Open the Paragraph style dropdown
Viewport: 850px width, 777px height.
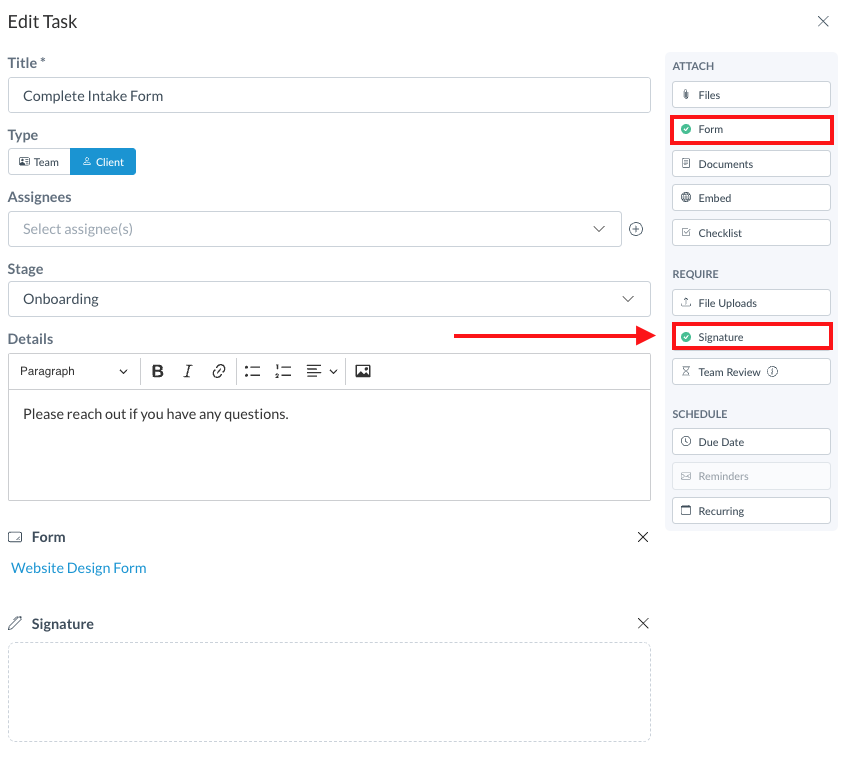point(74,371)
